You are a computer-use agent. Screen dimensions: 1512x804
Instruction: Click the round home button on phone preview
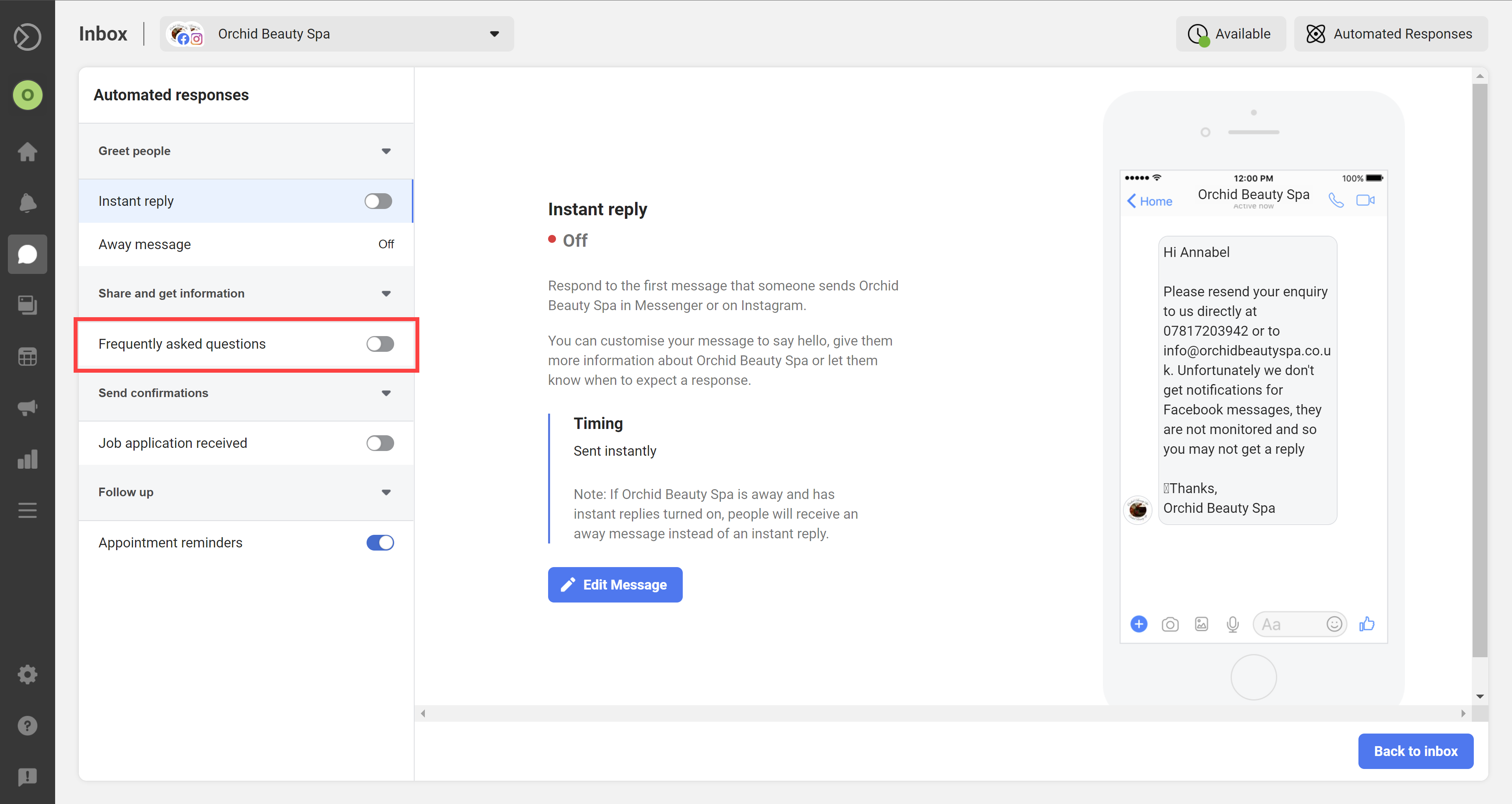1253,677
